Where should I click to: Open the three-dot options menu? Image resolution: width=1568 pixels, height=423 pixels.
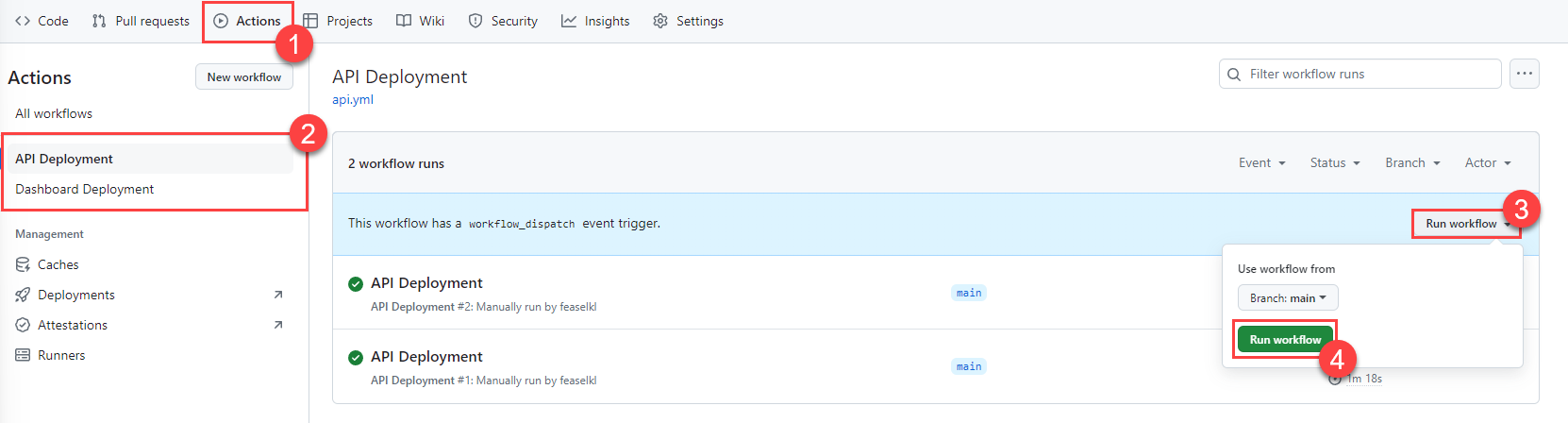coord(1525,74)
